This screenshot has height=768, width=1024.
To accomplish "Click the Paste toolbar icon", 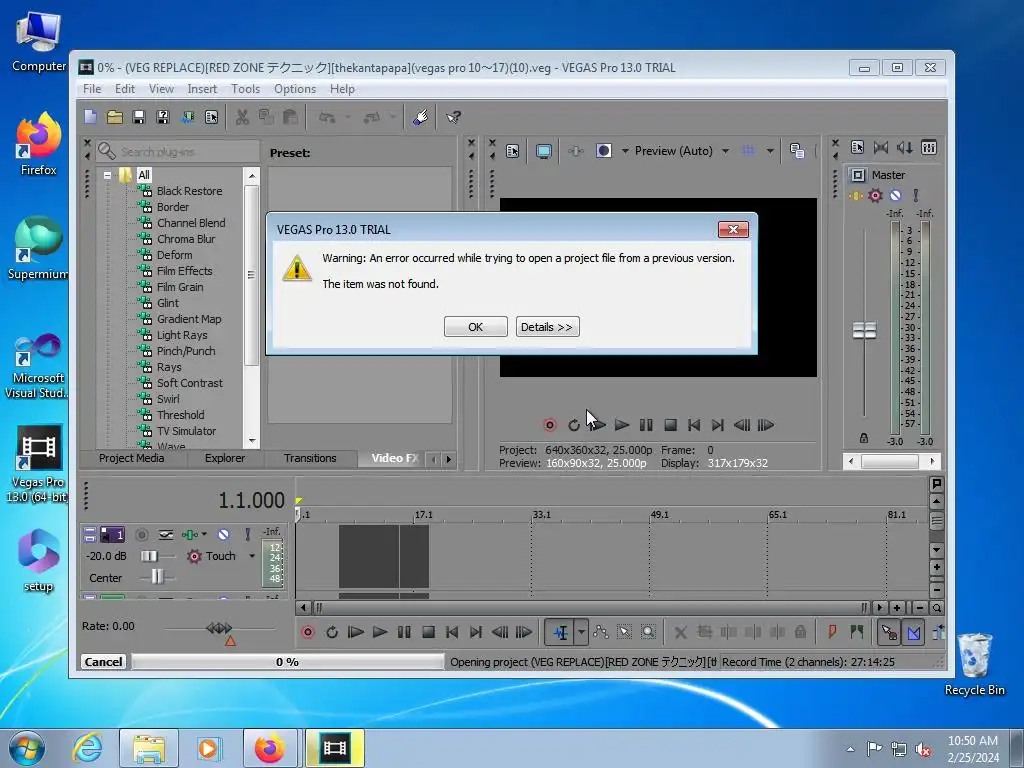I will point(291,117).
